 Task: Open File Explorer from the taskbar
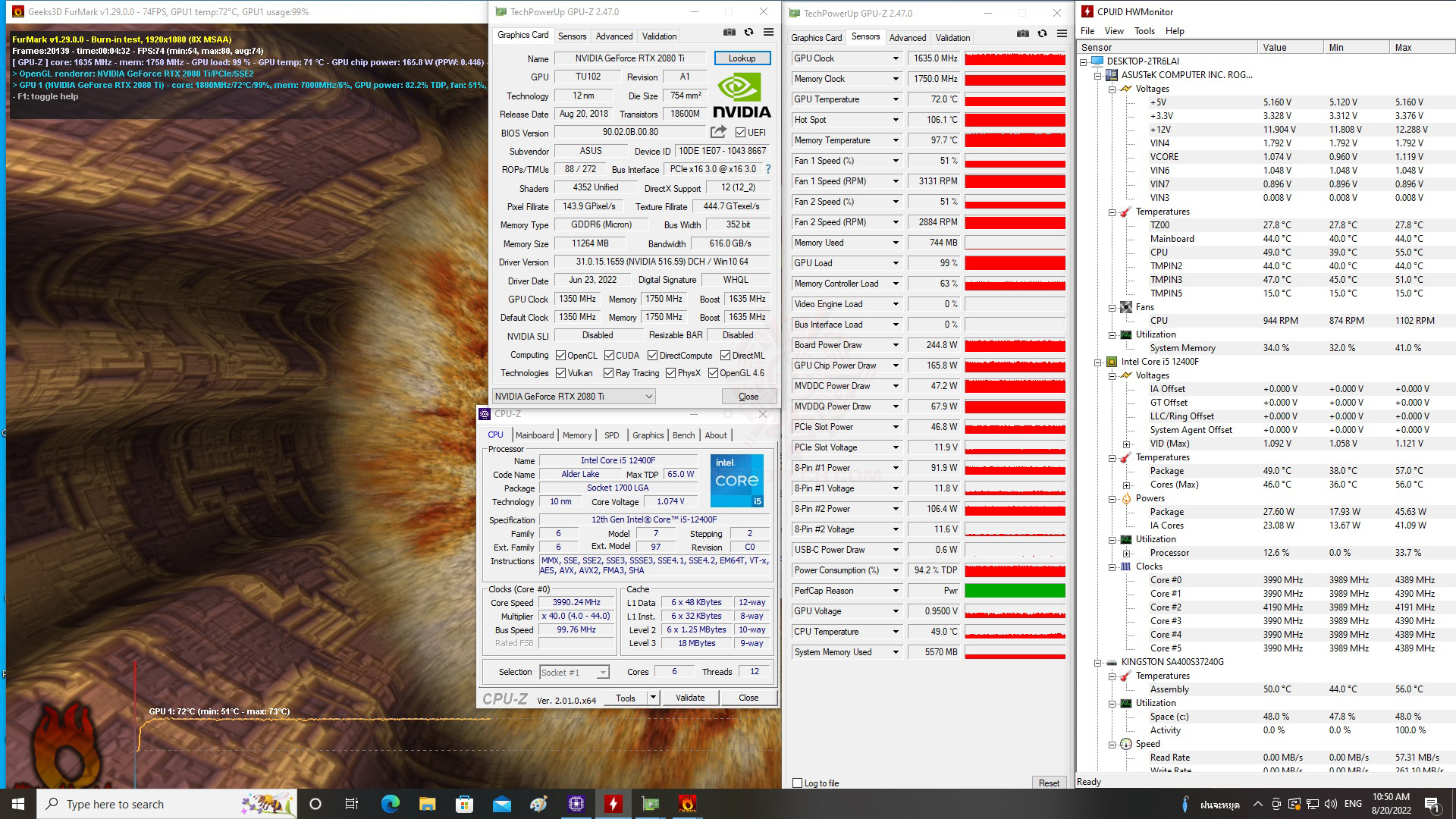click(427, 804)
